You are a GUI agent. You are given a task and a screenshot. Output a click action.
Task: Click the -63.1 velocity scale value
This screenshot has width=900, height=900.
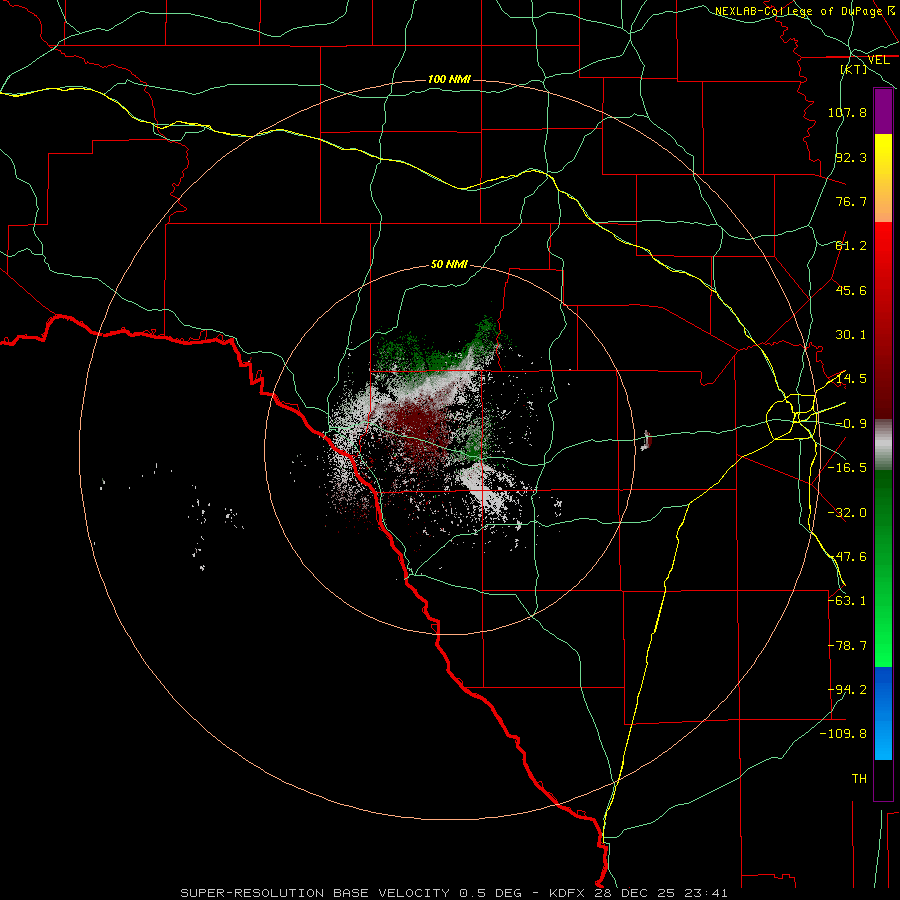click(847, 601)
